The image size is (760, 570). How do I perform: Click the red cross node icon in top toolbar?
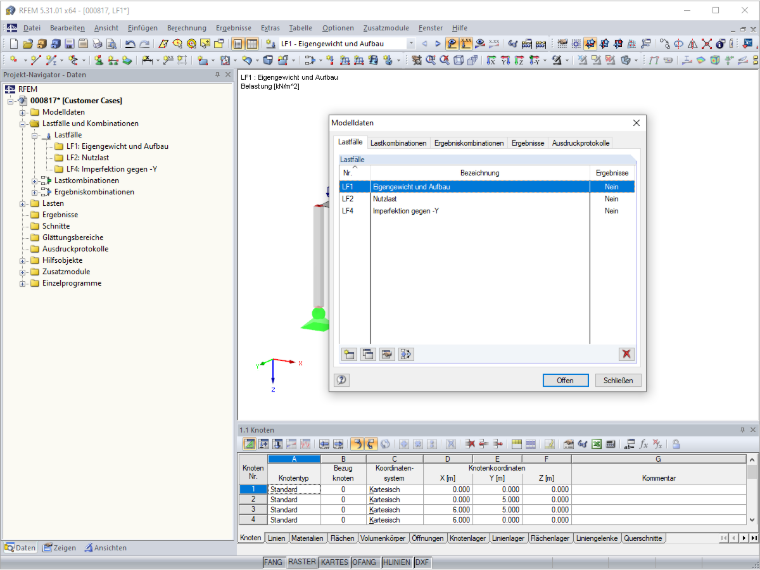coord(707,44)
